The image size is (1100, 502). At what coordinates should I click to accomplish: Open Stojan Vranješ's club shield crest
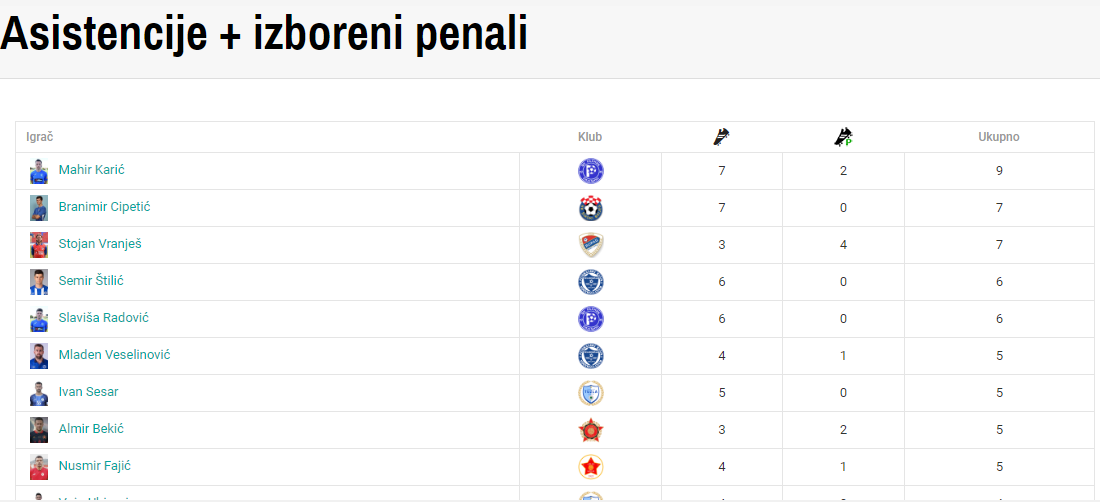click(x=590, y=245)
